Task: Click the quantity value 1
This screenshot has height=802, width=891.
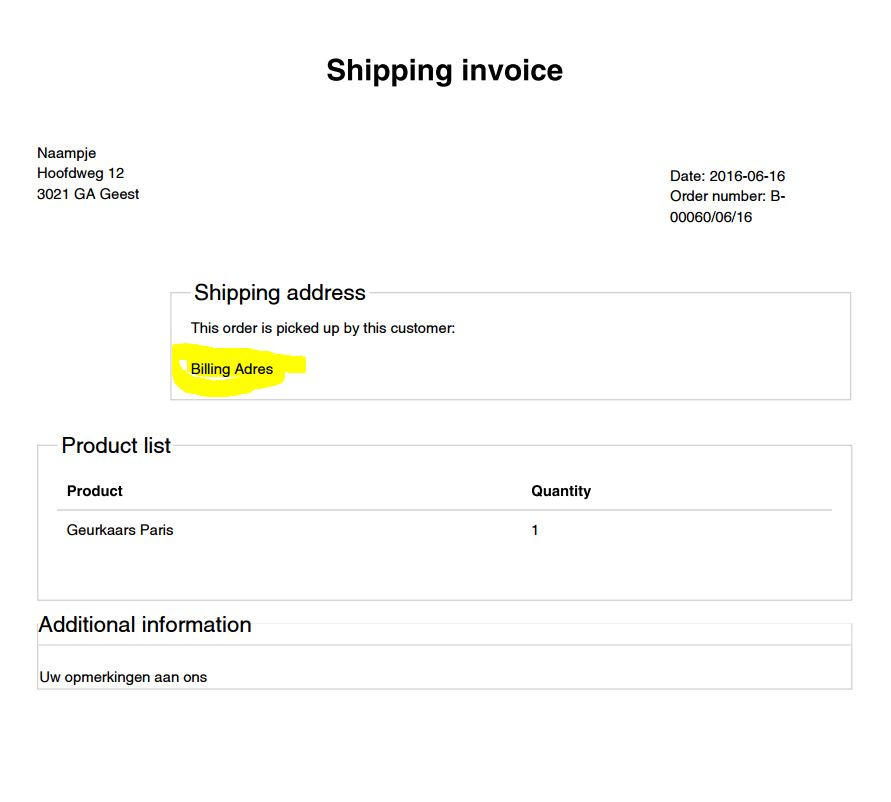Action: [535, 531]
